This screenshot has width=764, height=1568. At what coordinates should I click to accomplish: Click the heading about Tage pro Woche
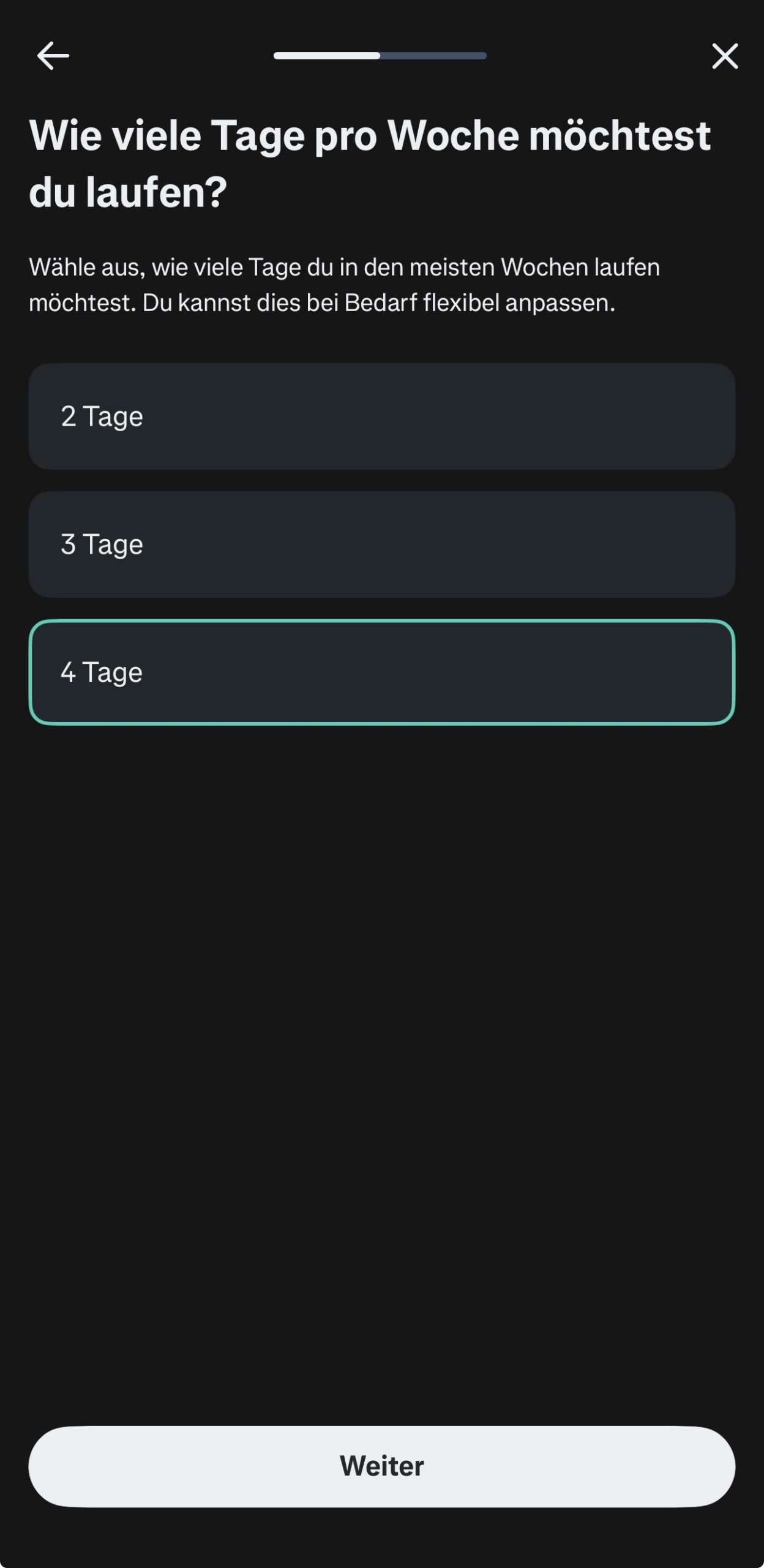coord(370,163)
